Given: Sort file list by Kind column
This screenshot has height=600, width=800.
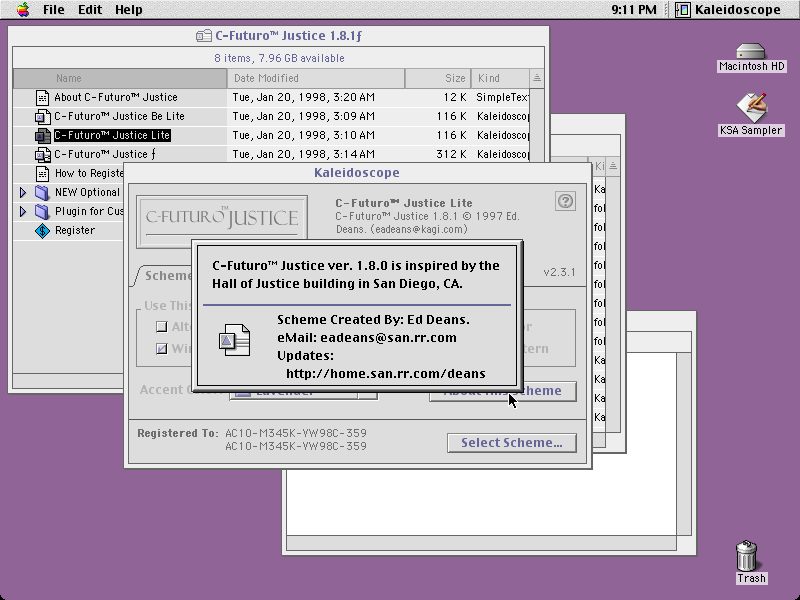Looking at the screenshot, I should tap(500, 78).
